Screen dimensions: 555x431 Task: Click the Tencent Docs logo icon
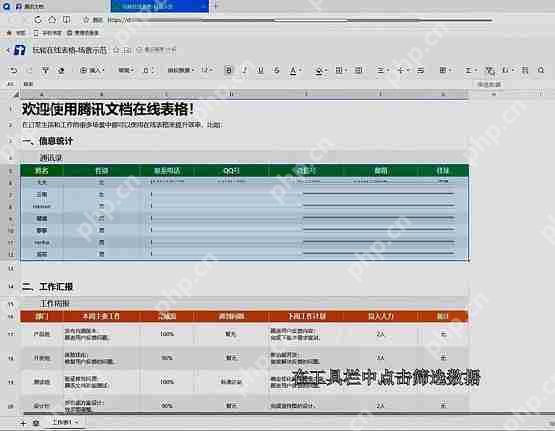coord(20,50)
